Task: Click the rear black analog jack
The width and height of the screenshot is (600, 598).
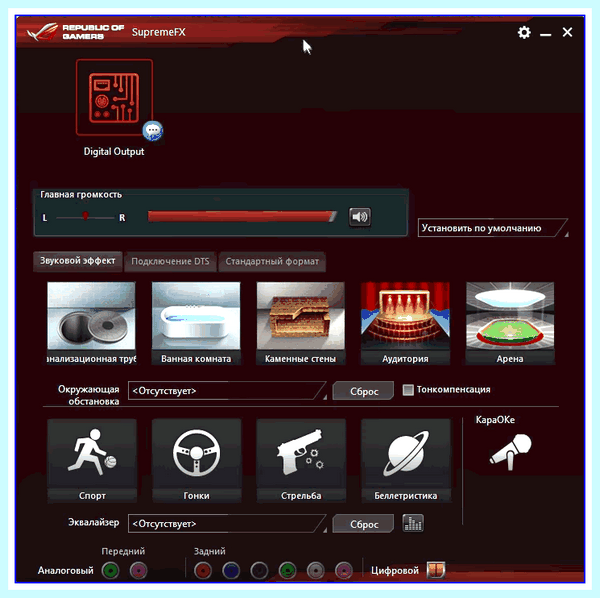Action: point(259,570)
